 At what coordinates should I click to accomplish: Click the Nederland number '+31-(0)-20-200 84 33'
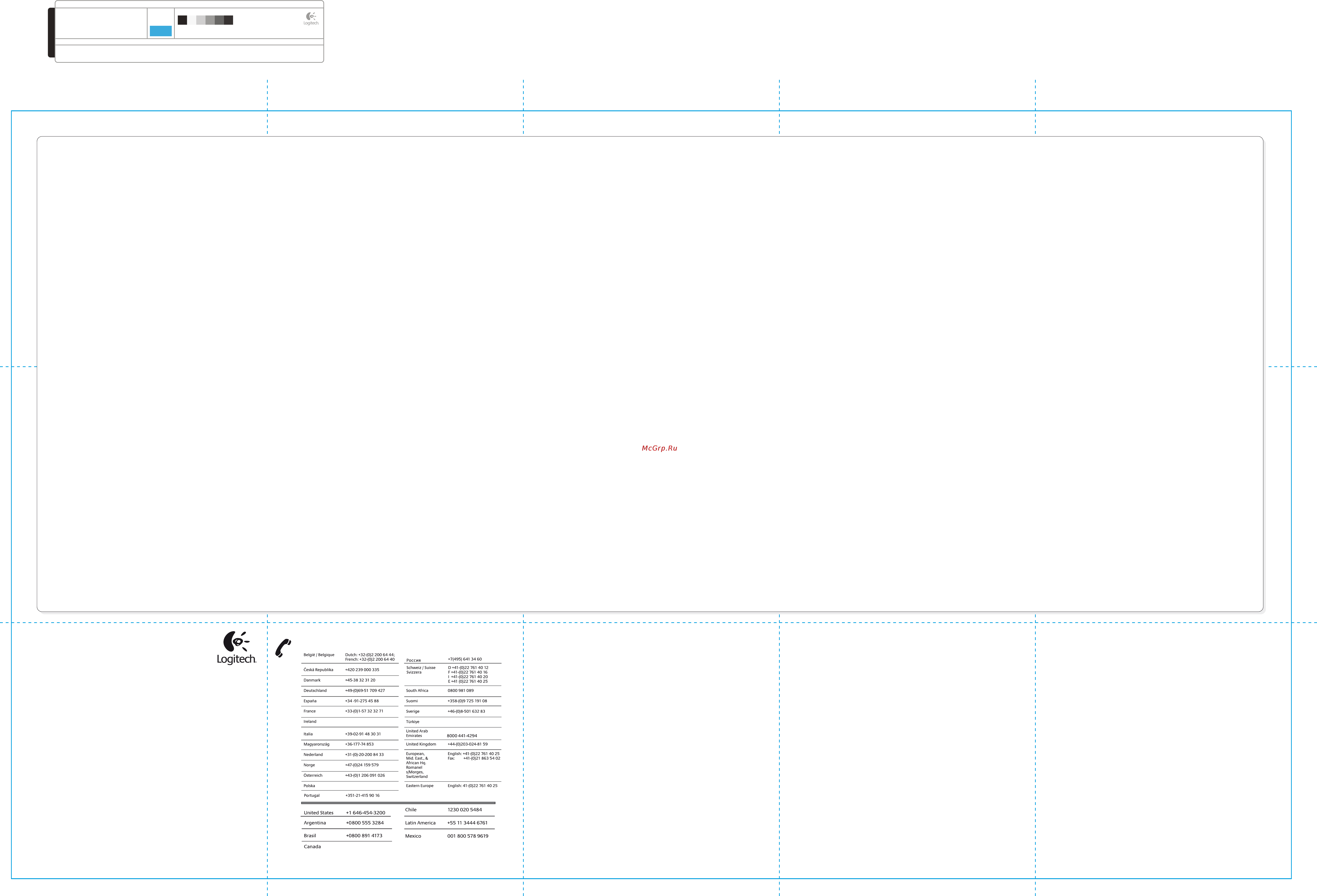tap(364, 755)
